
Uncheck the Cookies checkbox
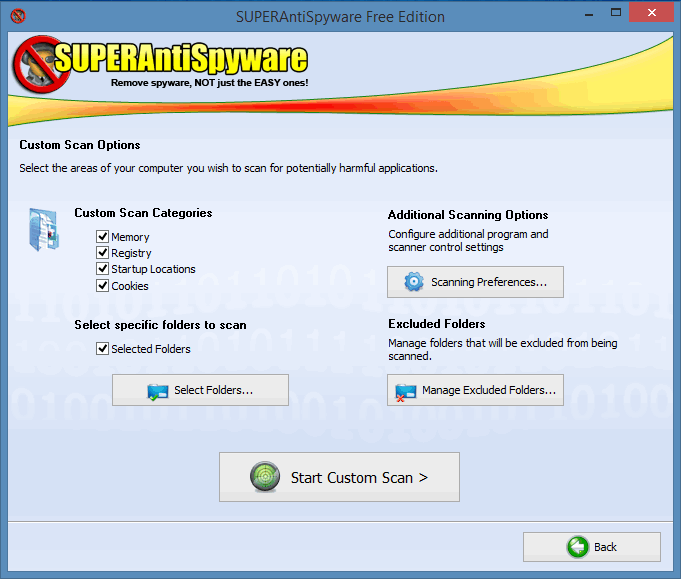pos(102,285)
